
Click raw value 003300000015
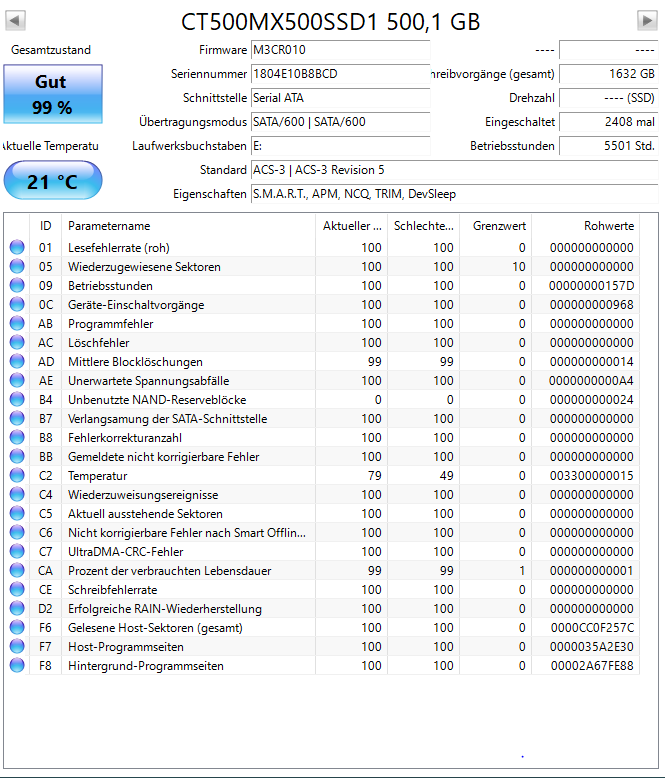coord(592,476)
